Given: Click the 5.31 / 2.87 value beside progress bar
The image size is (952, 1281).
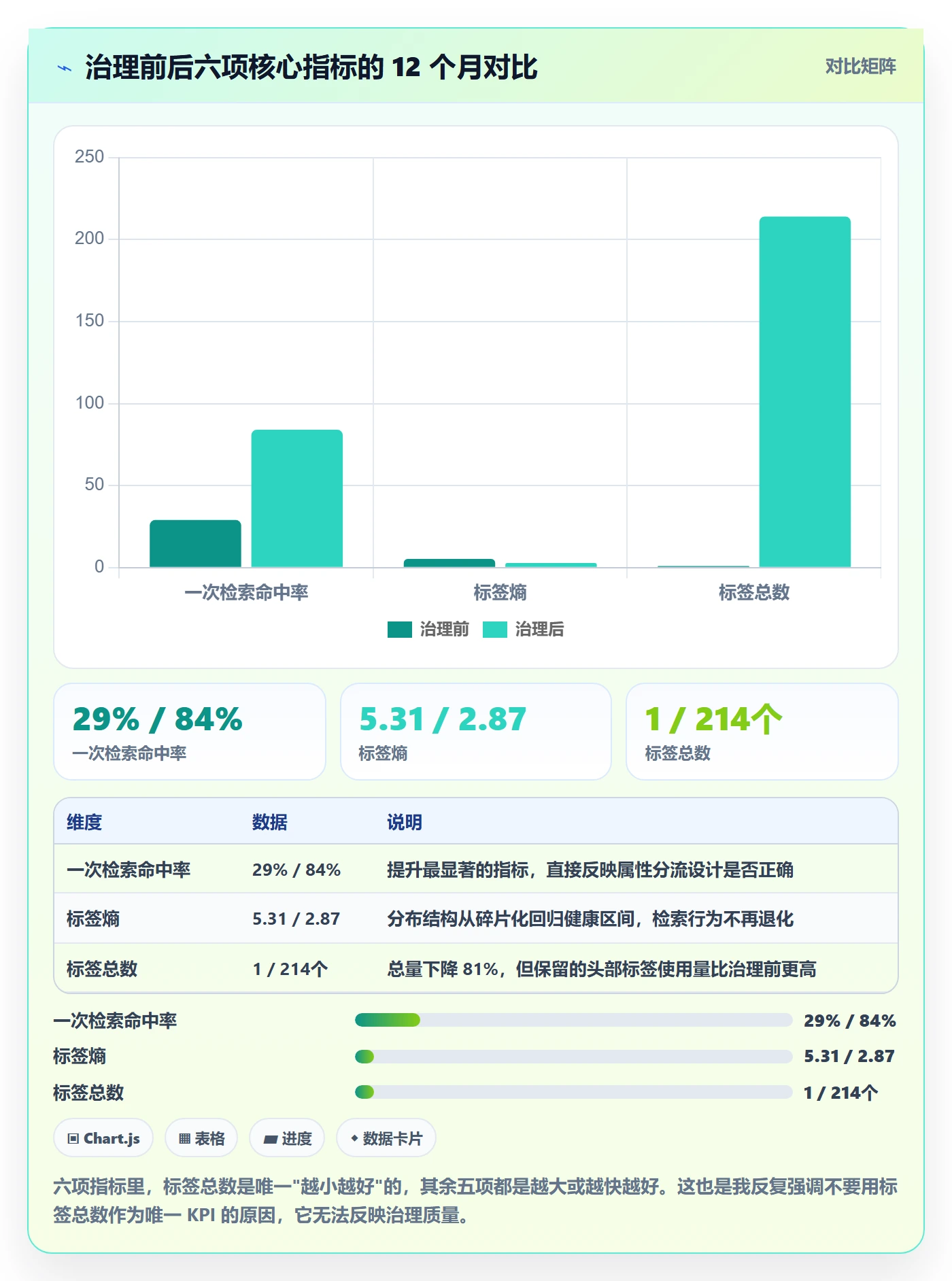Looking at the screenshot, I should tap(849, 1056).
